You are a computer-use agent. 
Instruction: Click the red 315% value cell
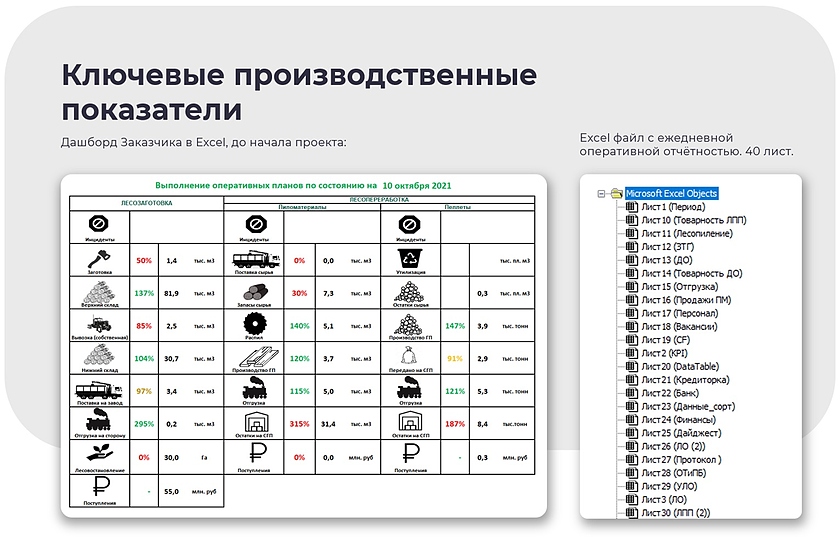[x=299, y=424]
